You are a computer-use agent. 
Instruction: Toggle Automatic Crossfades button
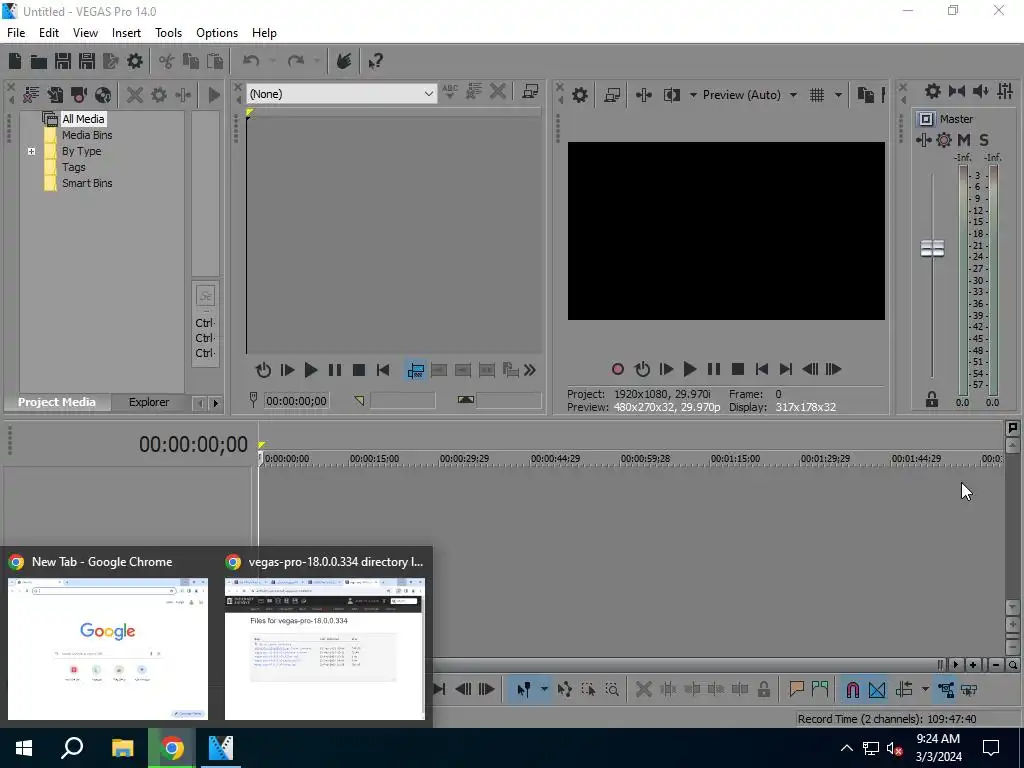coord(877,690)
